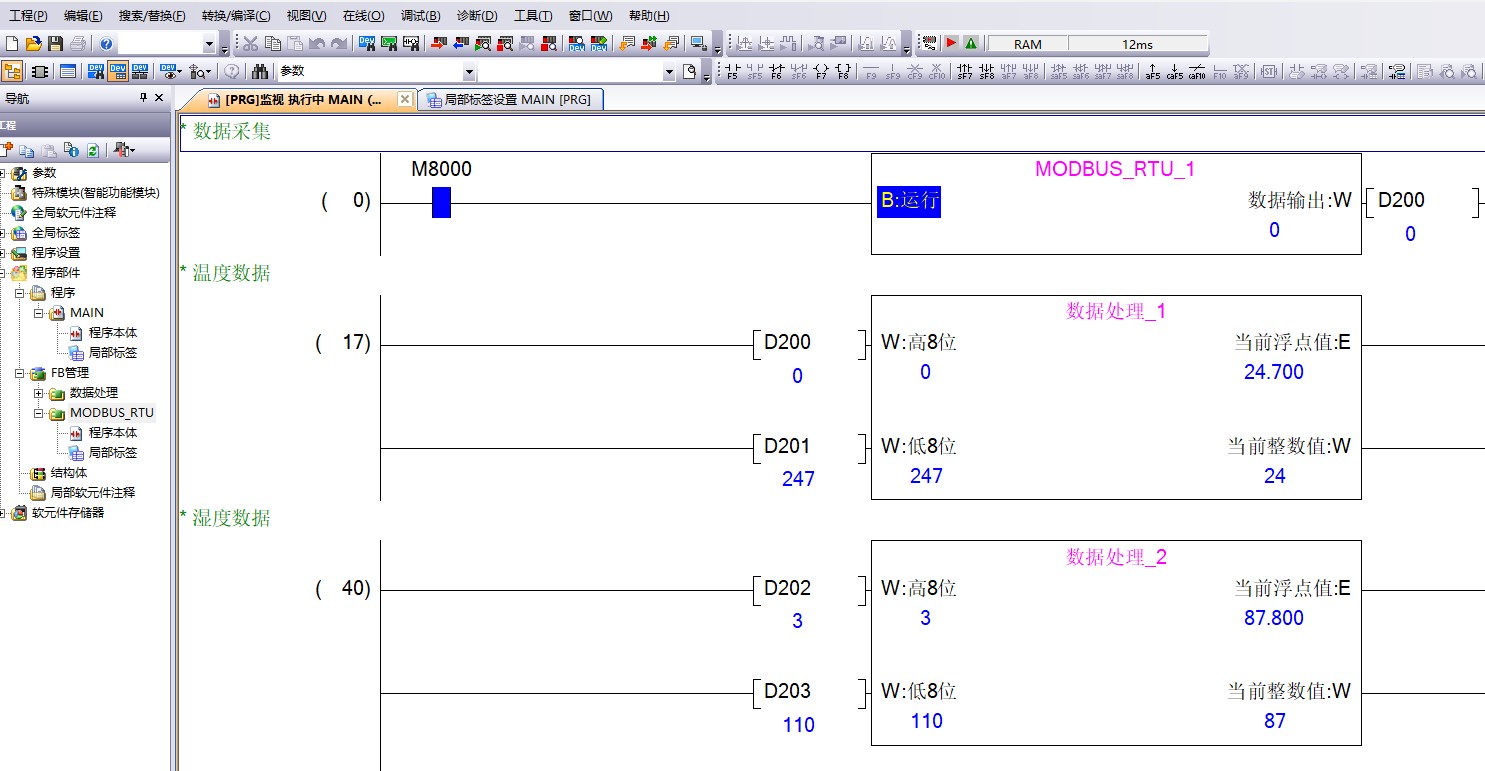
Task: Open the 在线(O) menu
Action: pos(363,16)
